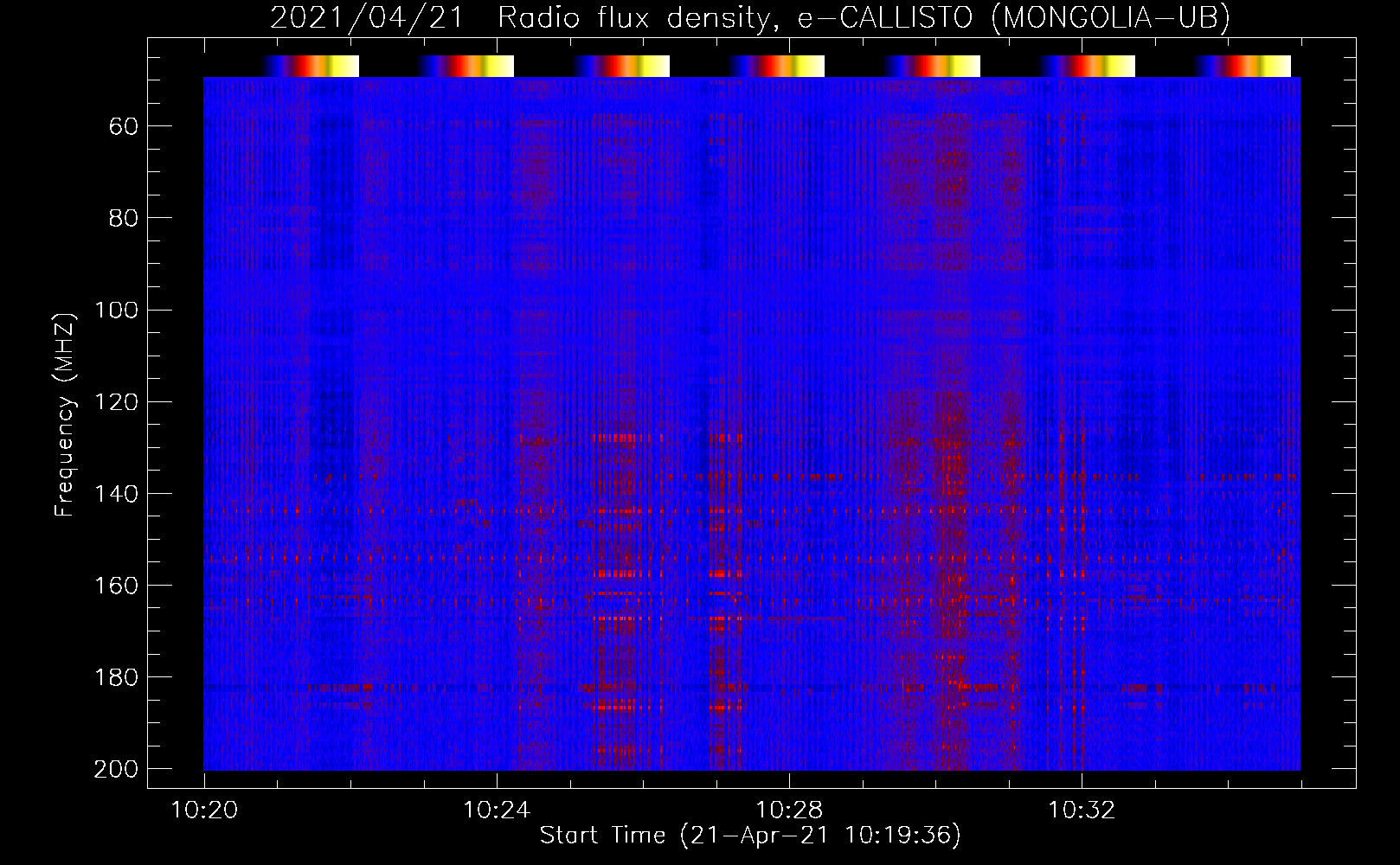1400x865 pixels.
Task: Click the 180 frequency tick label
Action: point(116,676)
